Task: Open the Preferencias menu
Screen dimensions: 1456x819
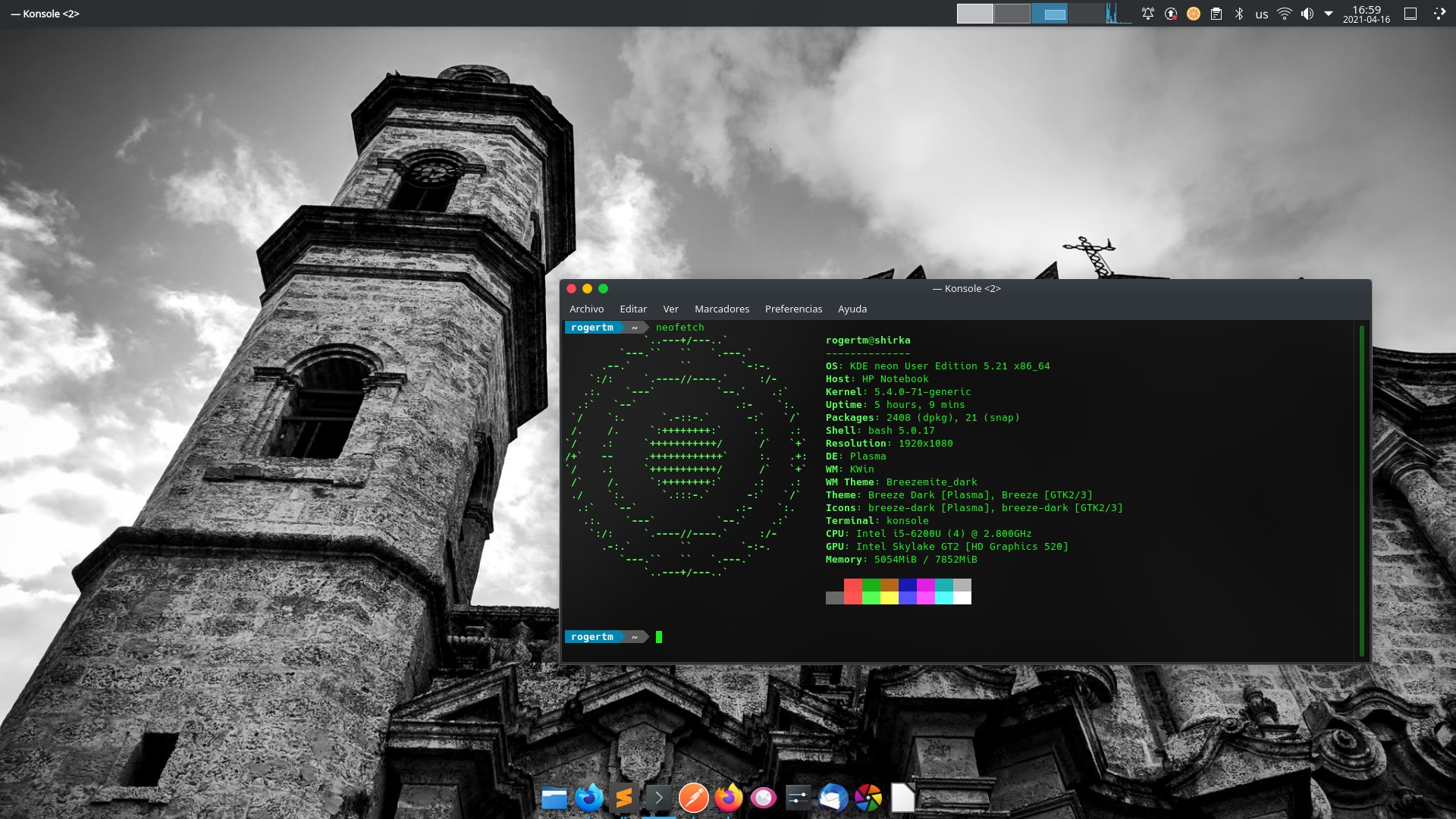Action: pyautogui.click(x=793, y=309)
